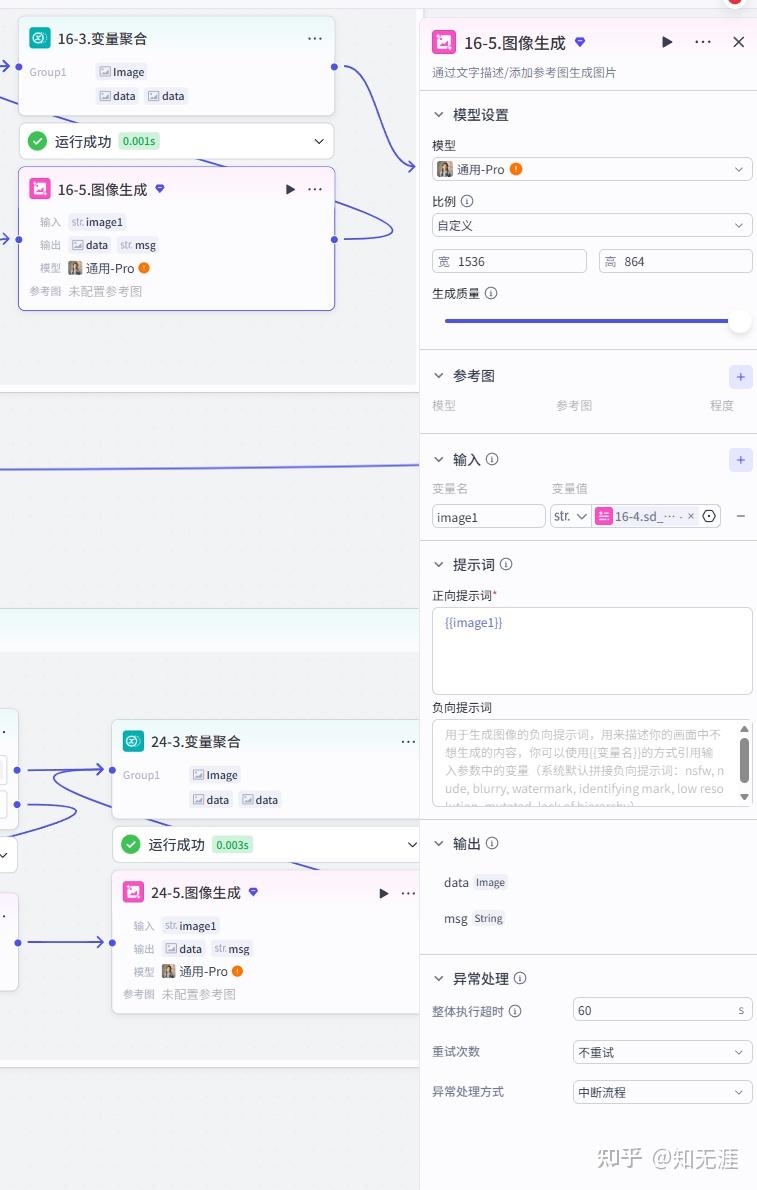Click target selector icon next to variable value
Viewport: 757px width, 1190px height.
[x=709, y=516]
